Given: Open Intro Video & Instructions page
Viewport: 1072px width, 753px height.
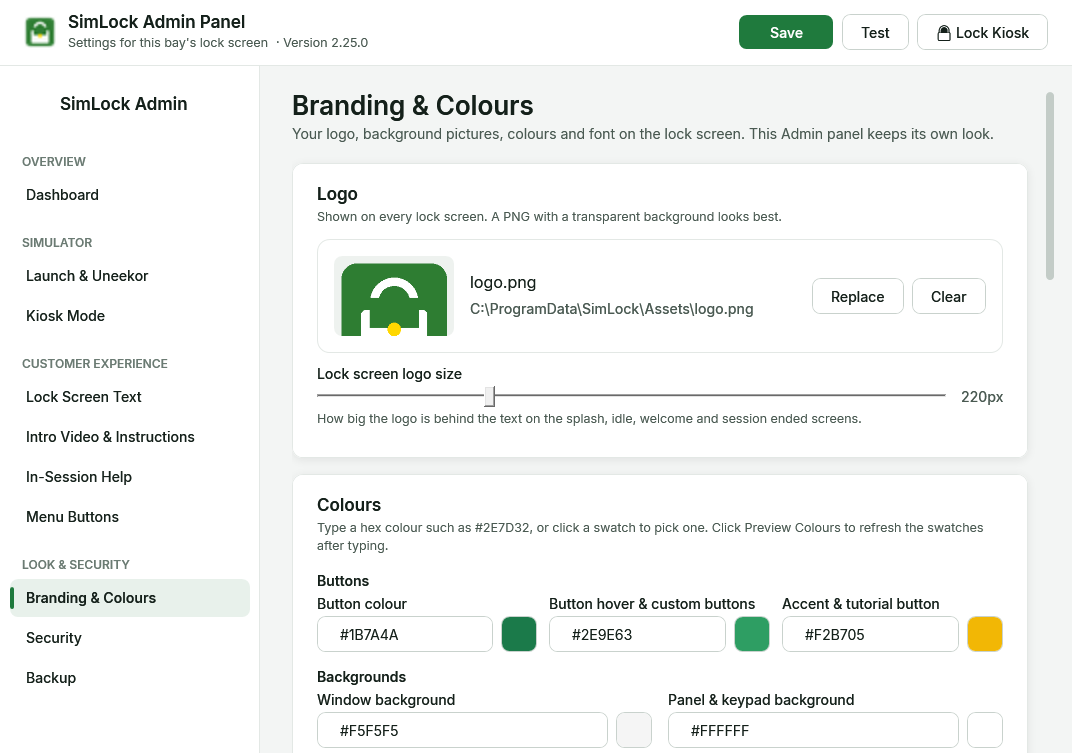Looking at the screenshot, I should 130,437.
